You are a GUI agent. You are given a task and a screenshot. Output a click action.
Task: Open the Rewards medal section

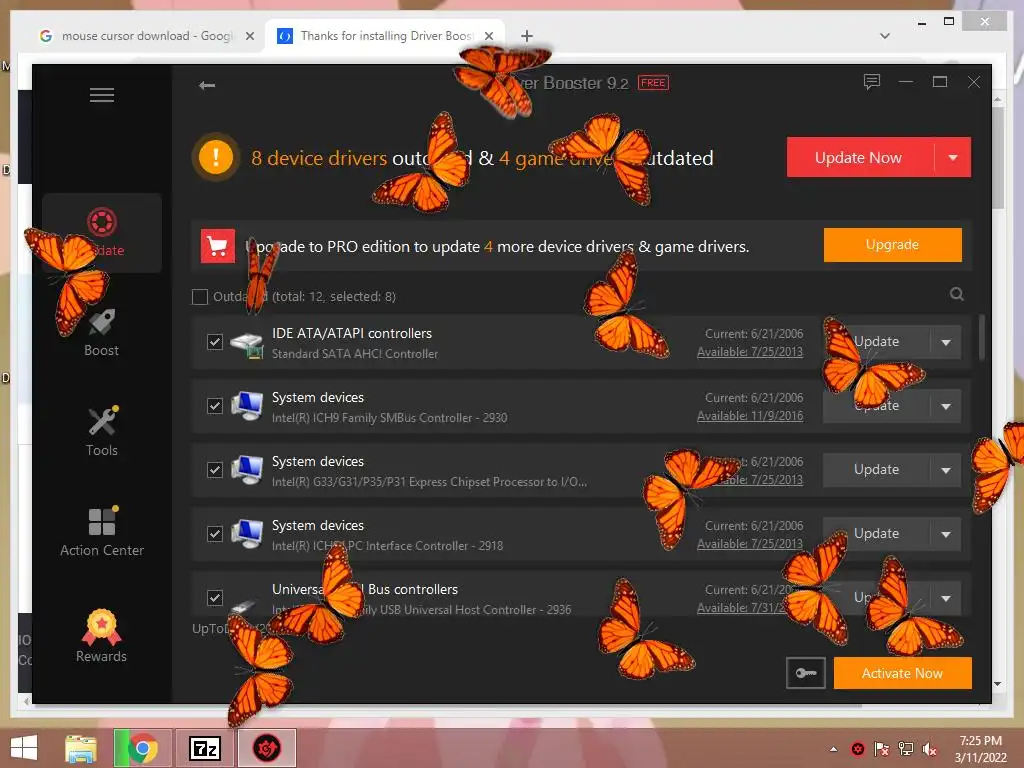click(x=101, y=636)
